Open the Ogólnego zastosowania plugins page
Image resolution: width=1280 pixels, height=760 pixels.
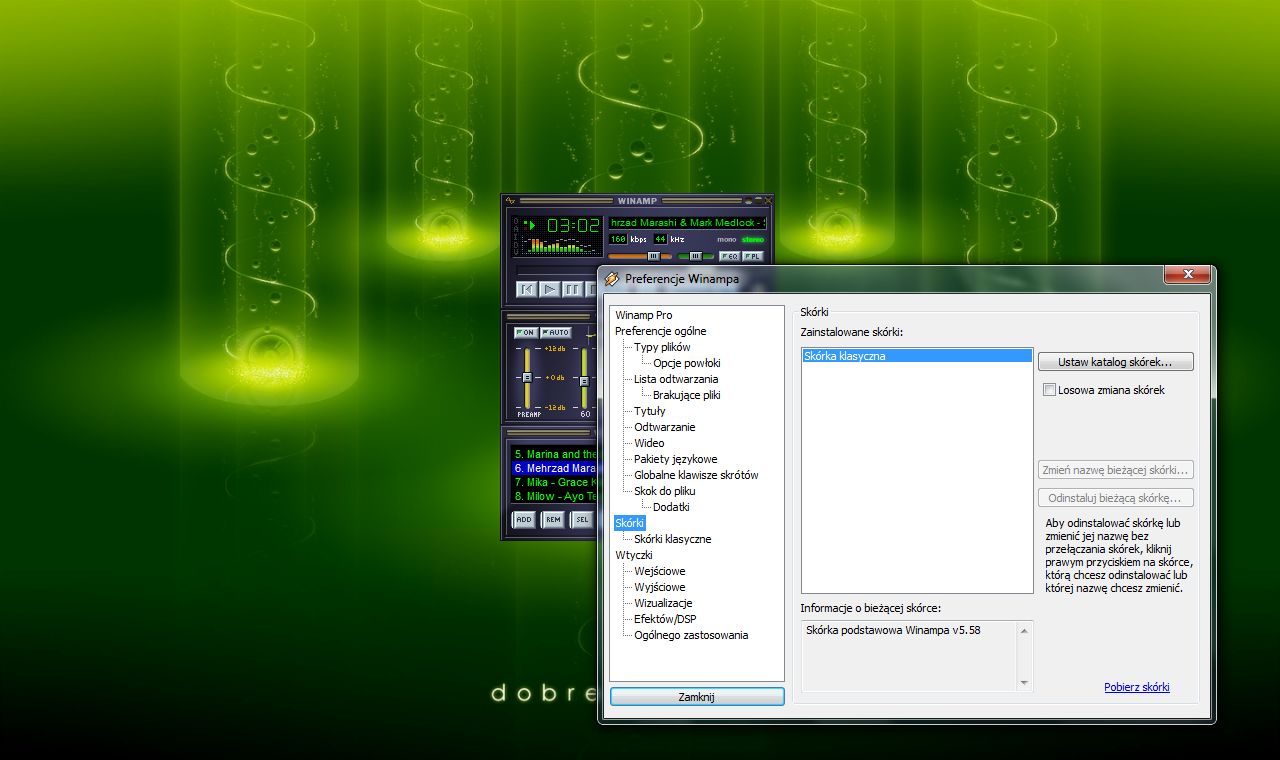(691, 635)
